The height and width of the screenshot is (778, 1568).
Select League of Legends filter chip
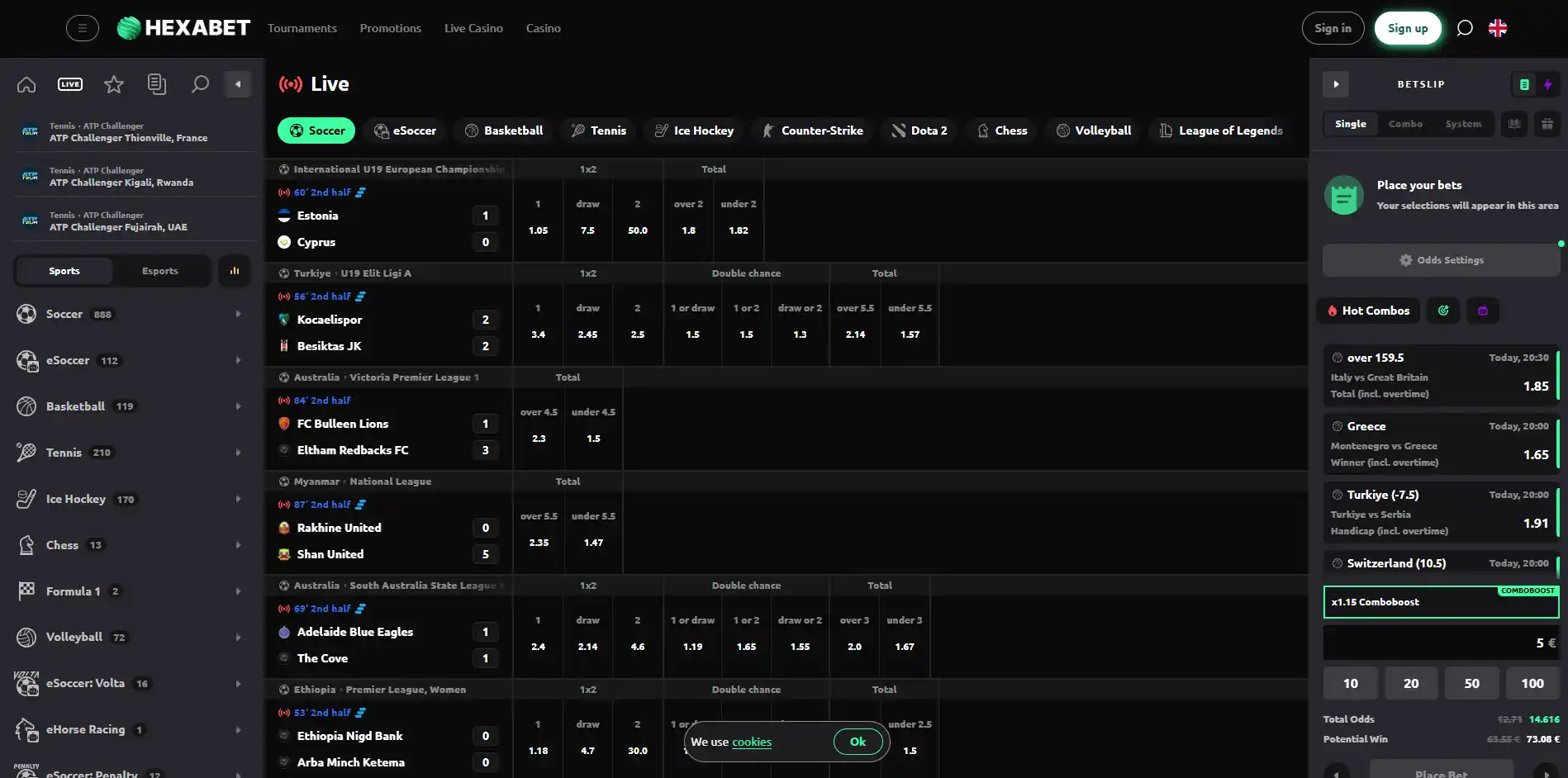pyautogui.click(x=1221, y=130)
